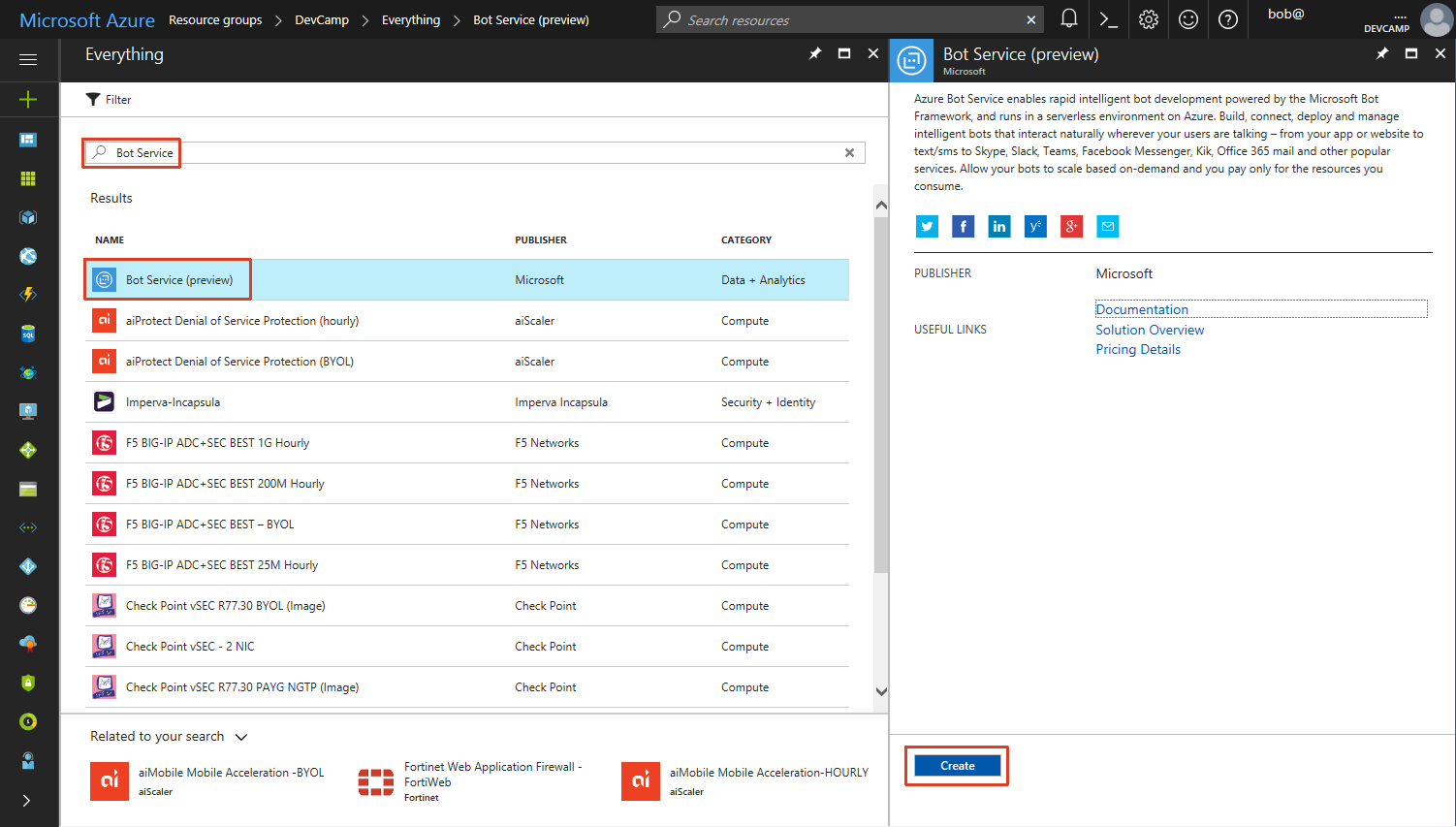This screenshot has width=1456, height=827.
Task: Open Resource groups cube icon in sidebar
Action: point(28,217)
